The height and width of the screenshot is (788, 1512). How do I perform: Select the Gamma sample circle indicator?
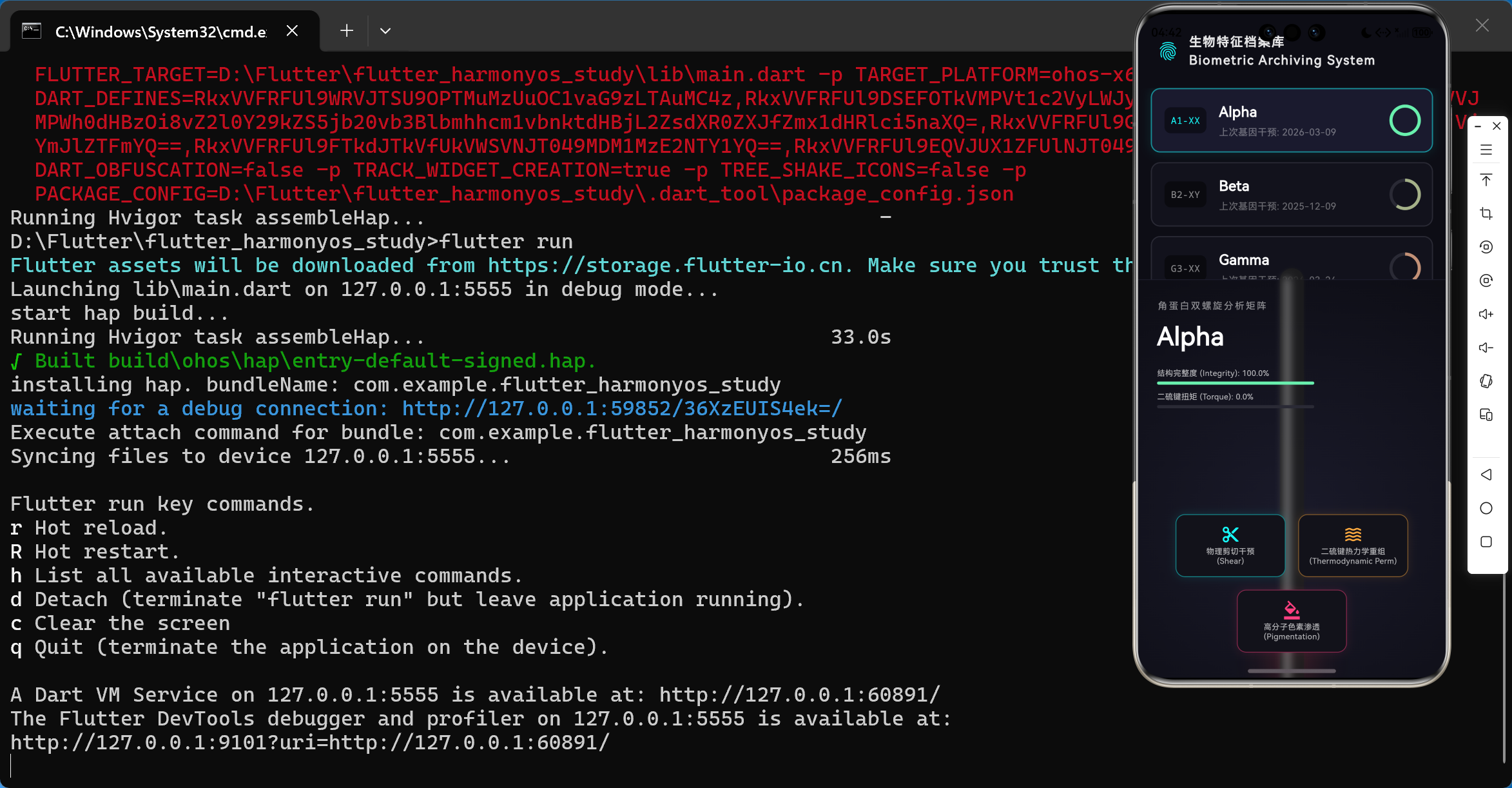(1404, 266)
